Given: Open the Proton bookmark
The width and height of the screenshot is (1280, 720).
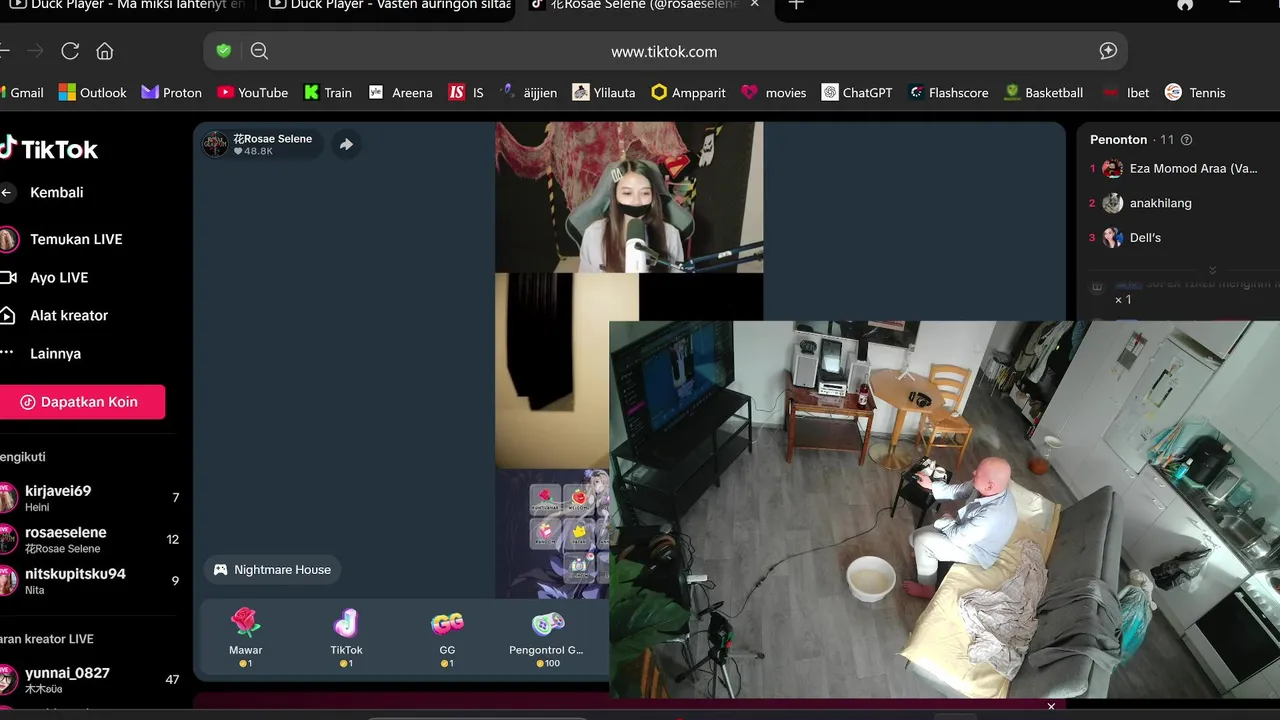Looking at the screenshot, I should point(172,92).
